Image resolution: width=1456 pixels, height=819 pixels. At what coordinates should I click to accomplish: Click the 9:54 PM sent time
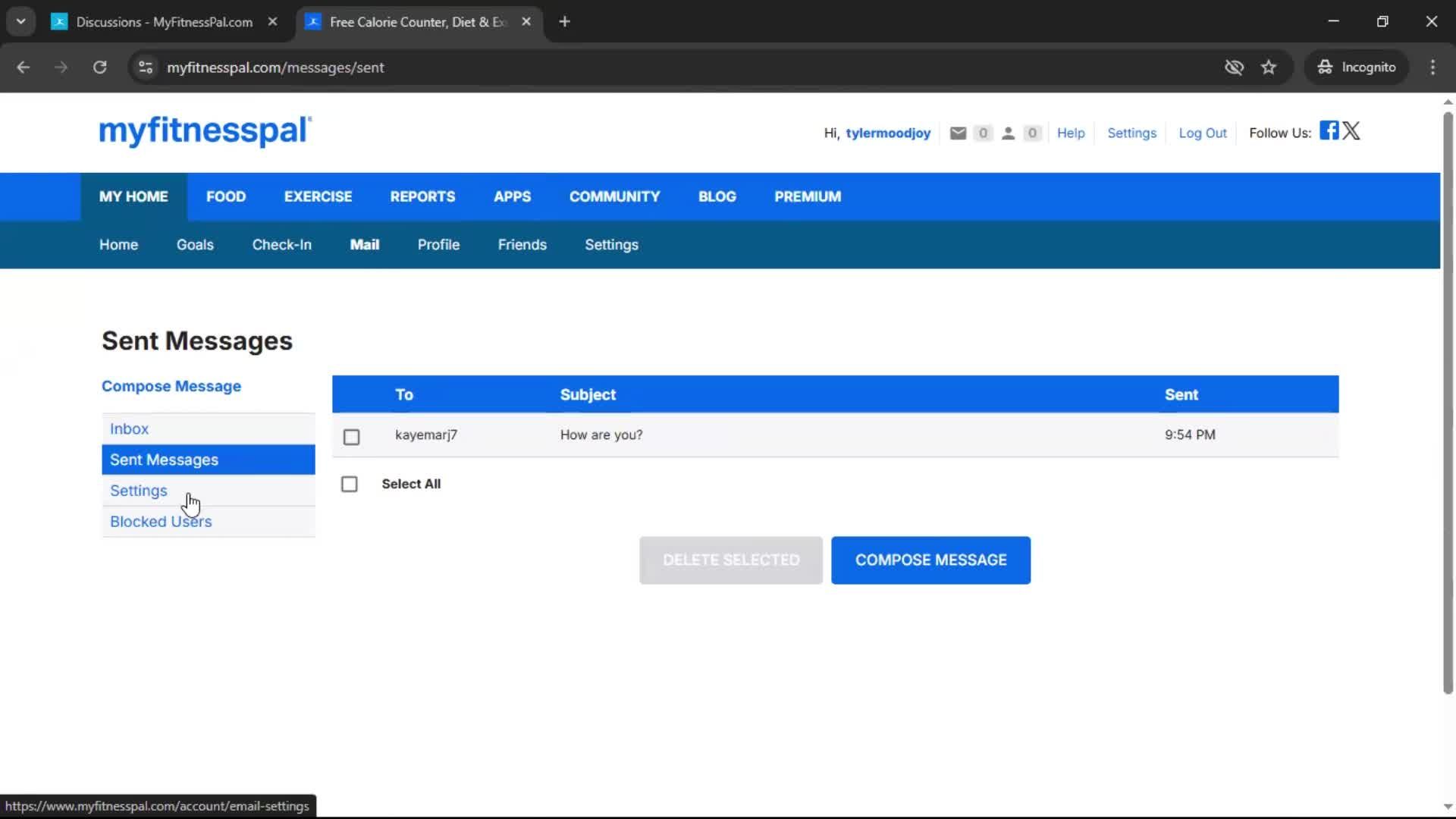[1190, 435]
